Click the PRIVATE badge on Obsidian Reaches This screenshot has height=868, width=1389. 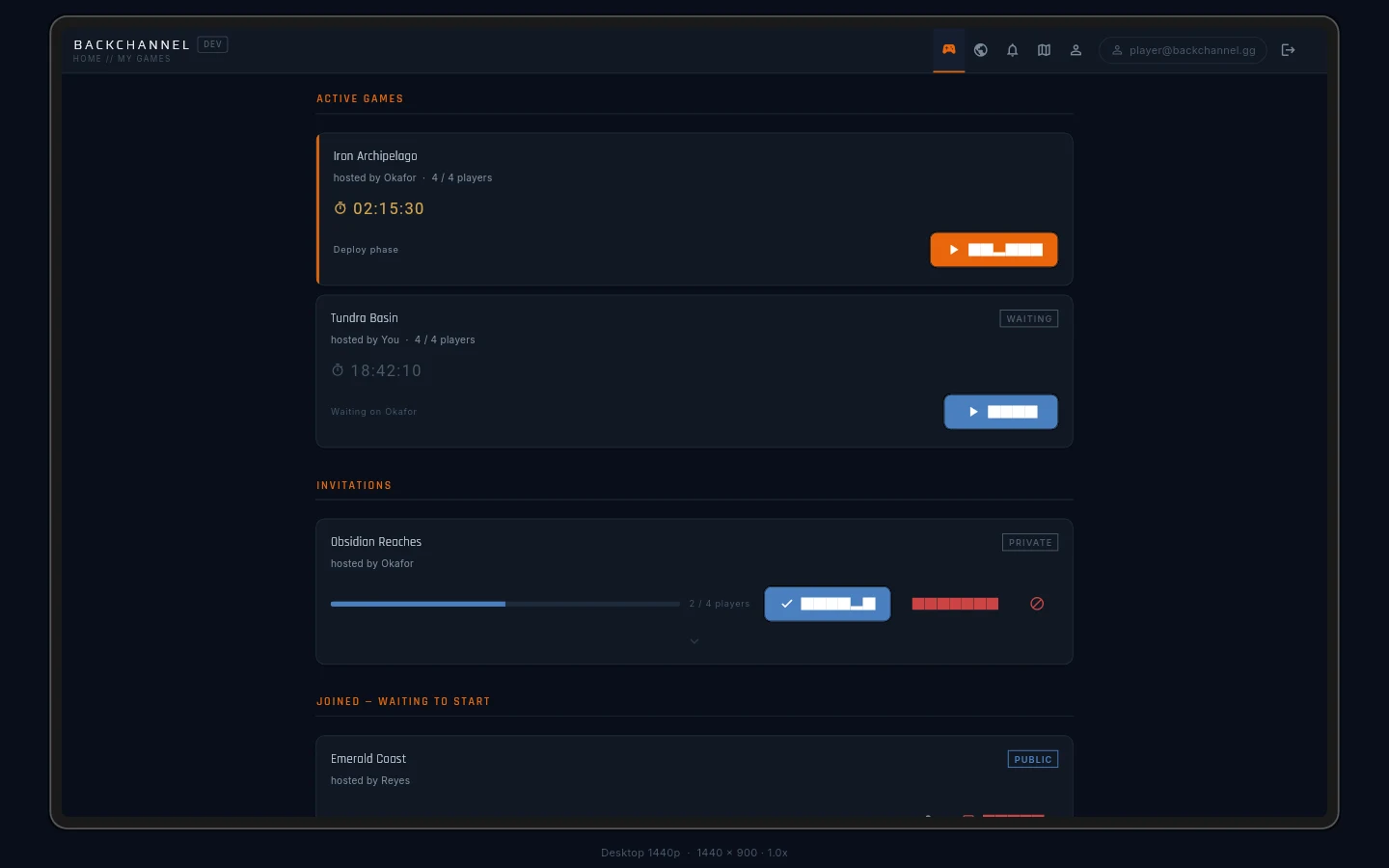[x=1030, y=542]
